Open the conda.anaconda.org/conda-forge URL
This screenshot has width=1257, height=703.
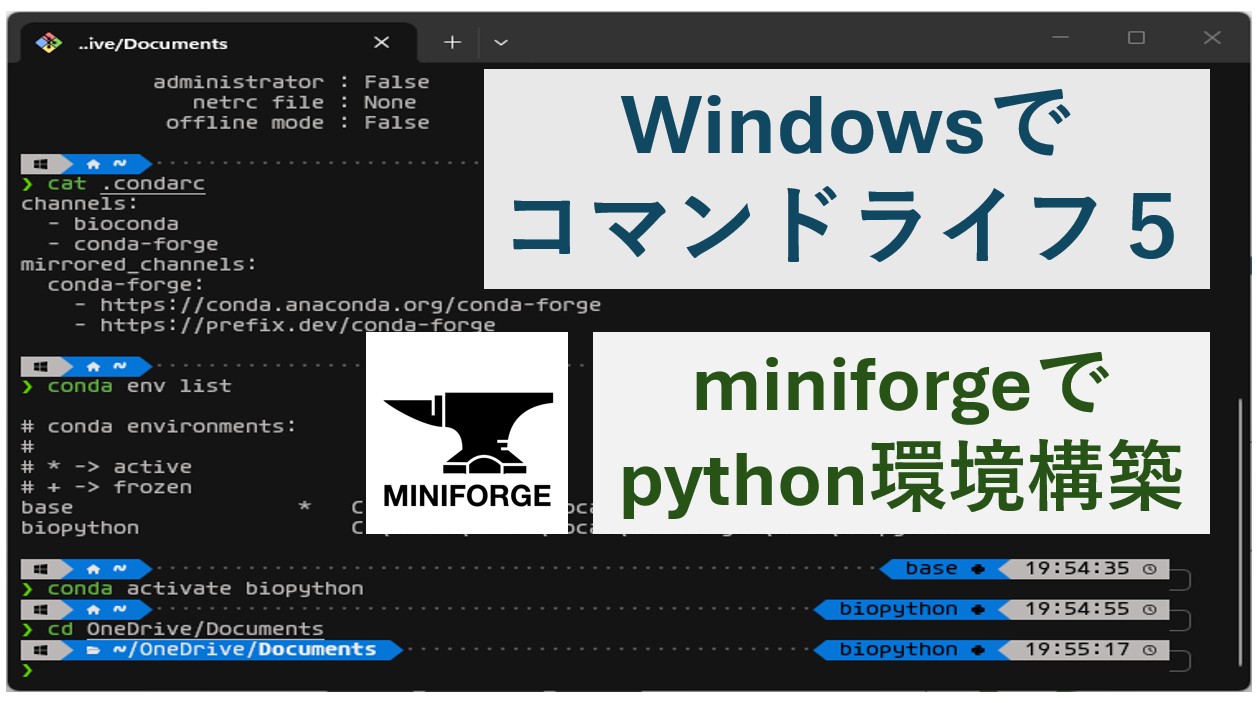click(x=350, y=304)
